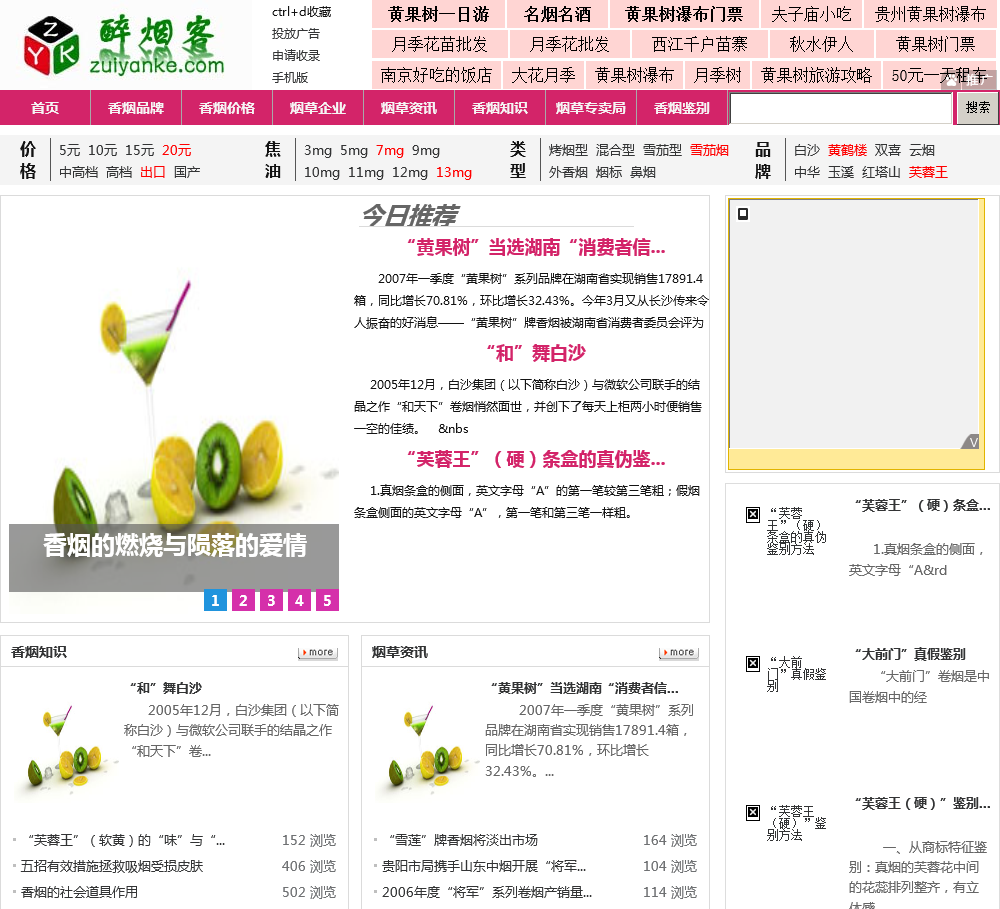1000x909 pixels.
Task: Select slide number 4 on the carousel
Action: [x=300, y=600]
